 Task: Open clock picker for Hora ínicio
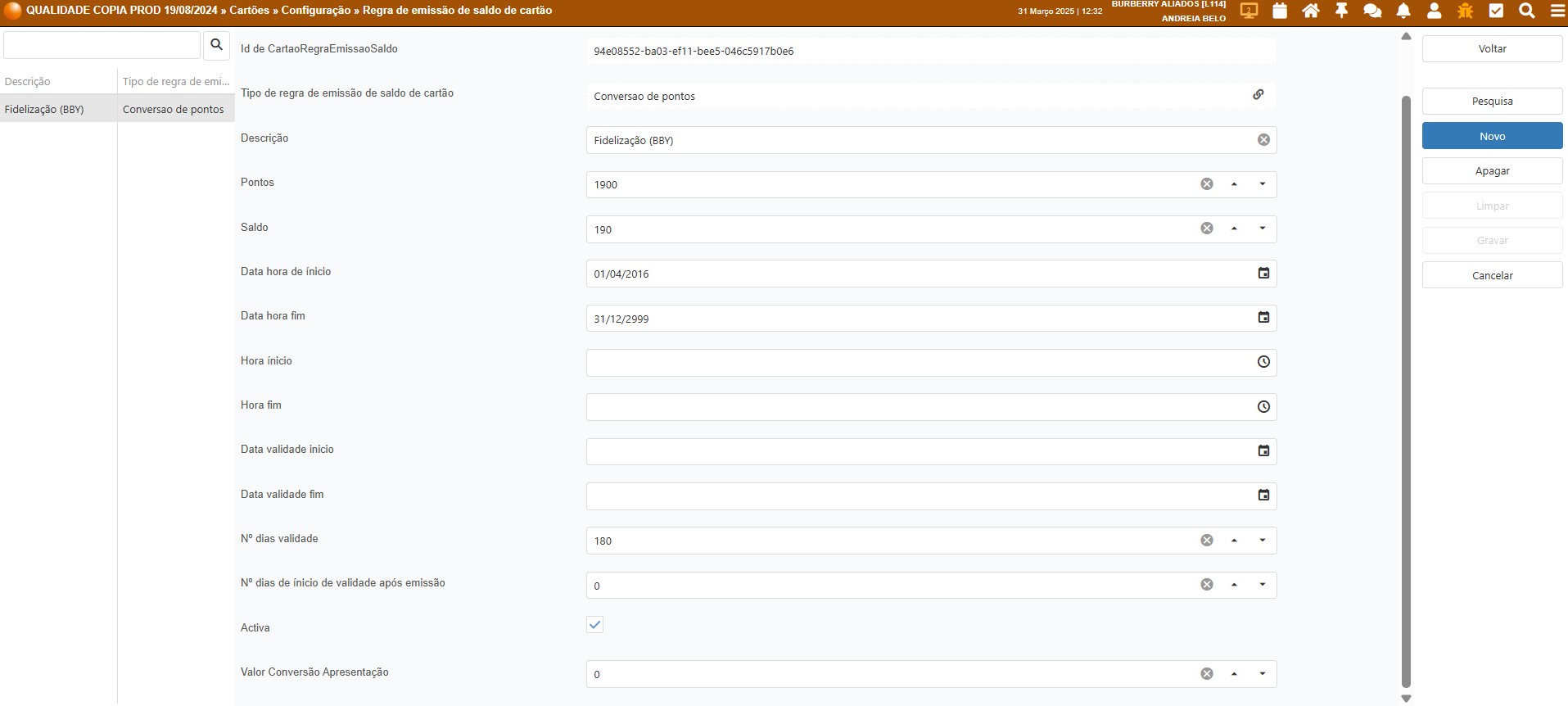coord(1263,362)
